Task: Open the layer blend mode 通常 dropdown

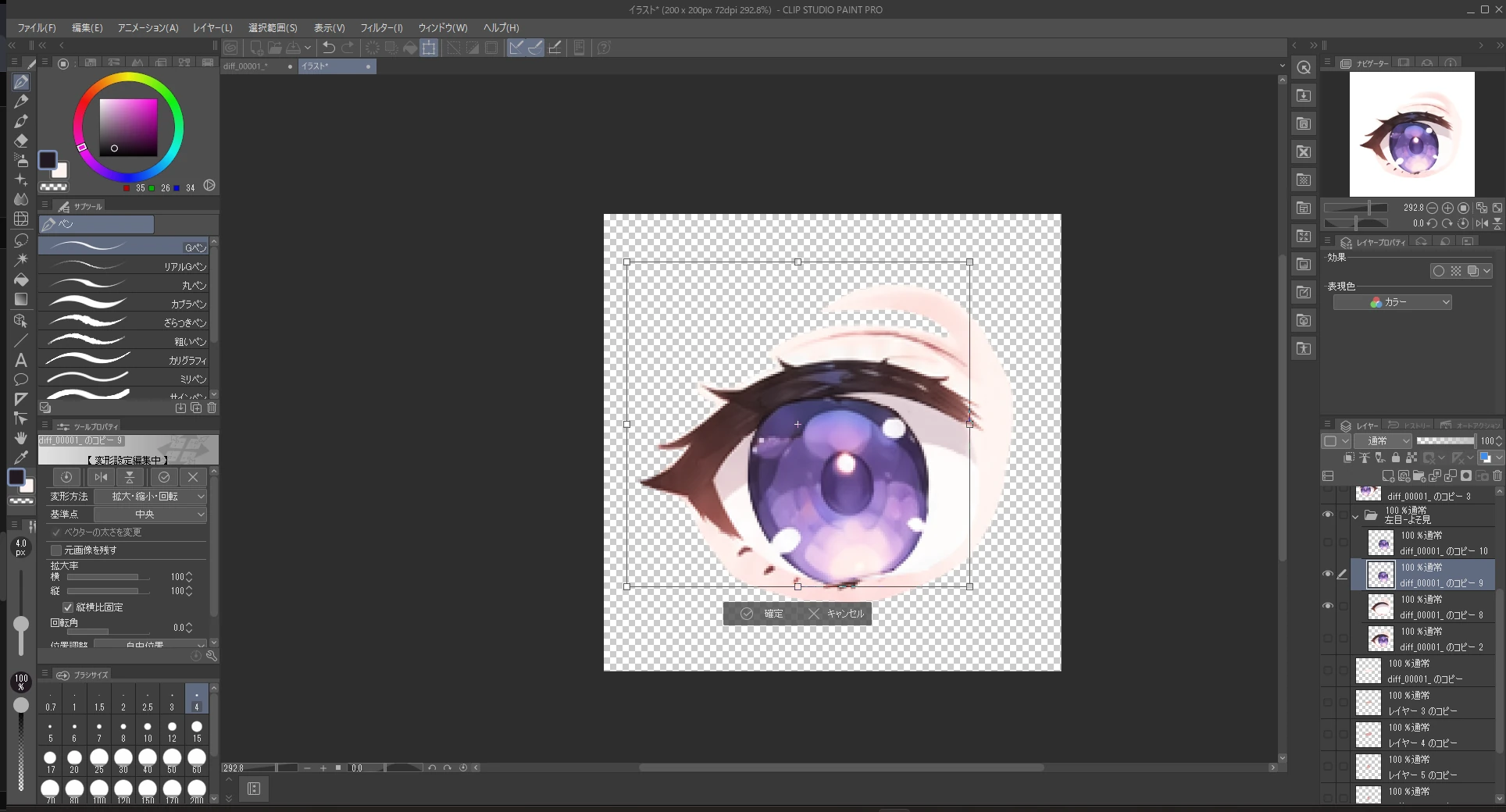Action: pyautogui.click(x=1383, y=441)
